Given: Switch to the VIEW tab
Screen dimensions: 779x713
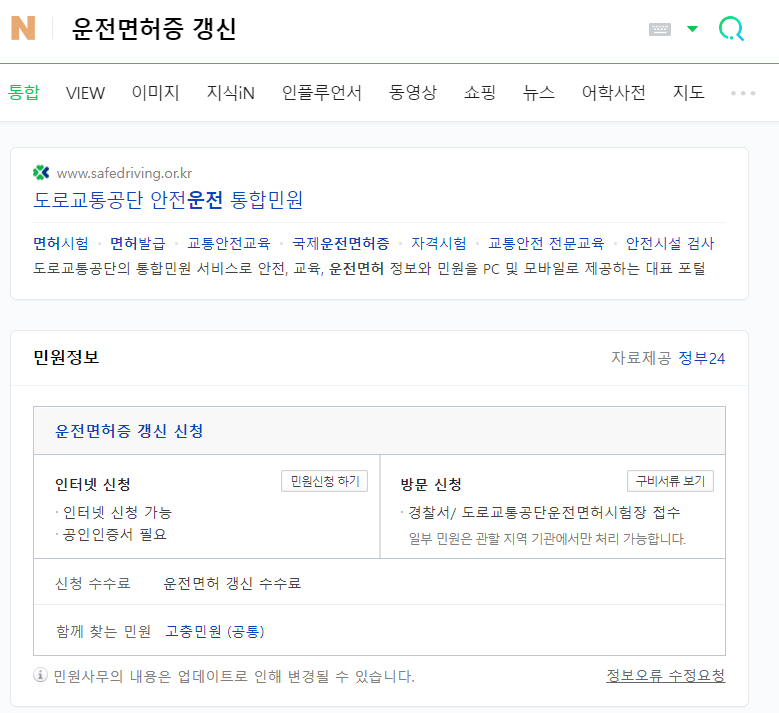Looking at the screenshot, I should (x=85, y=93).
